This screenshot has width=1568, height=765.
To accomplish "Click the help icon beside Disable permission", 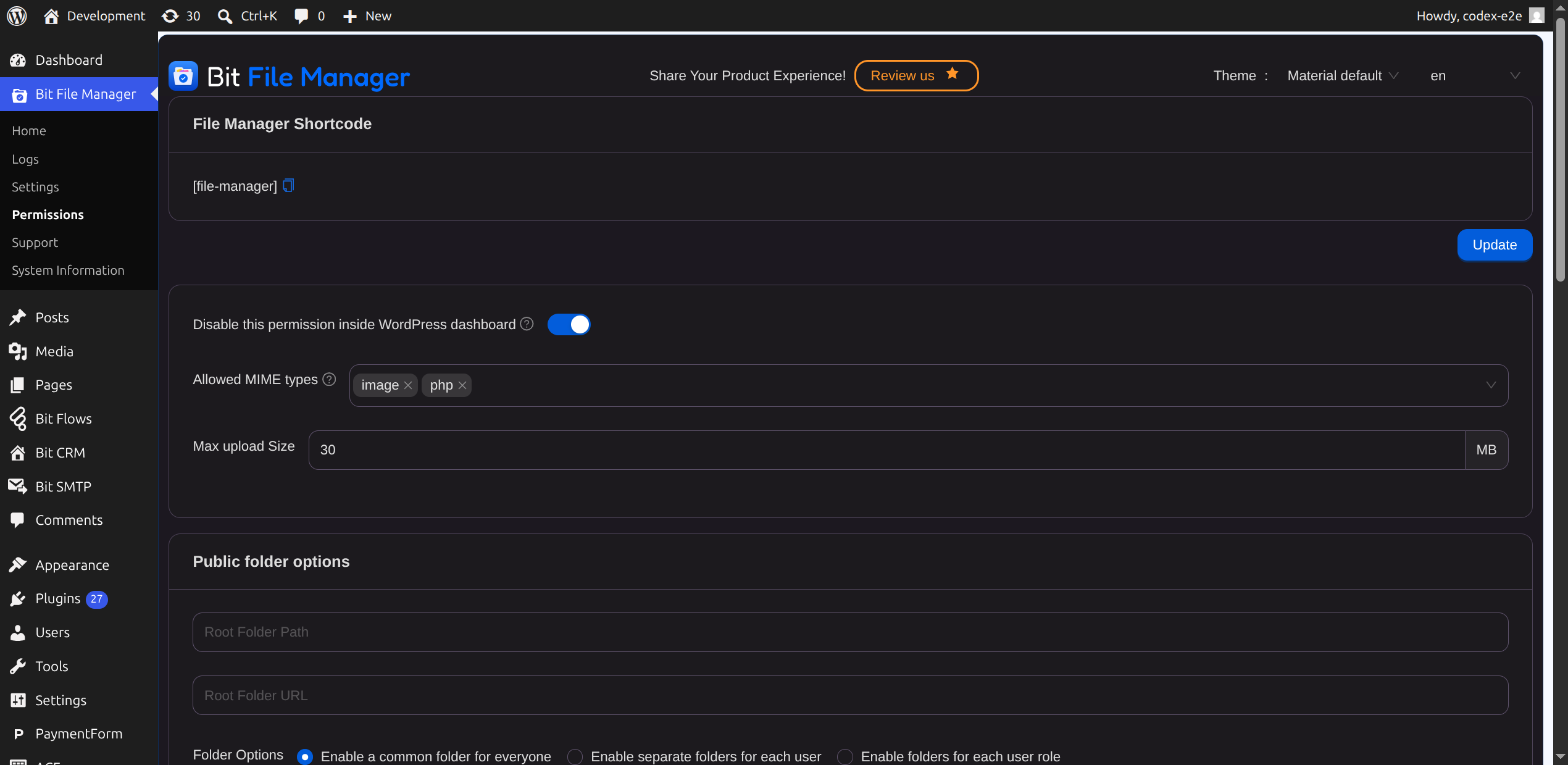I will point(527,324).
